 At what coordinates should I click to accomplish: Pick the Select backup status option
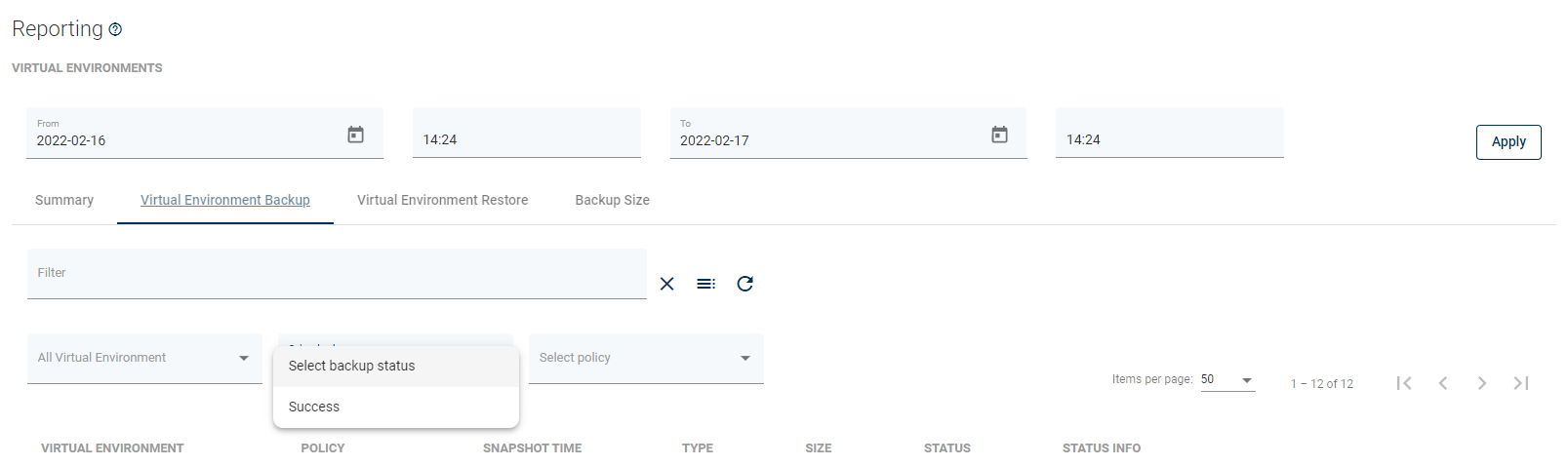tap(352, 366)
